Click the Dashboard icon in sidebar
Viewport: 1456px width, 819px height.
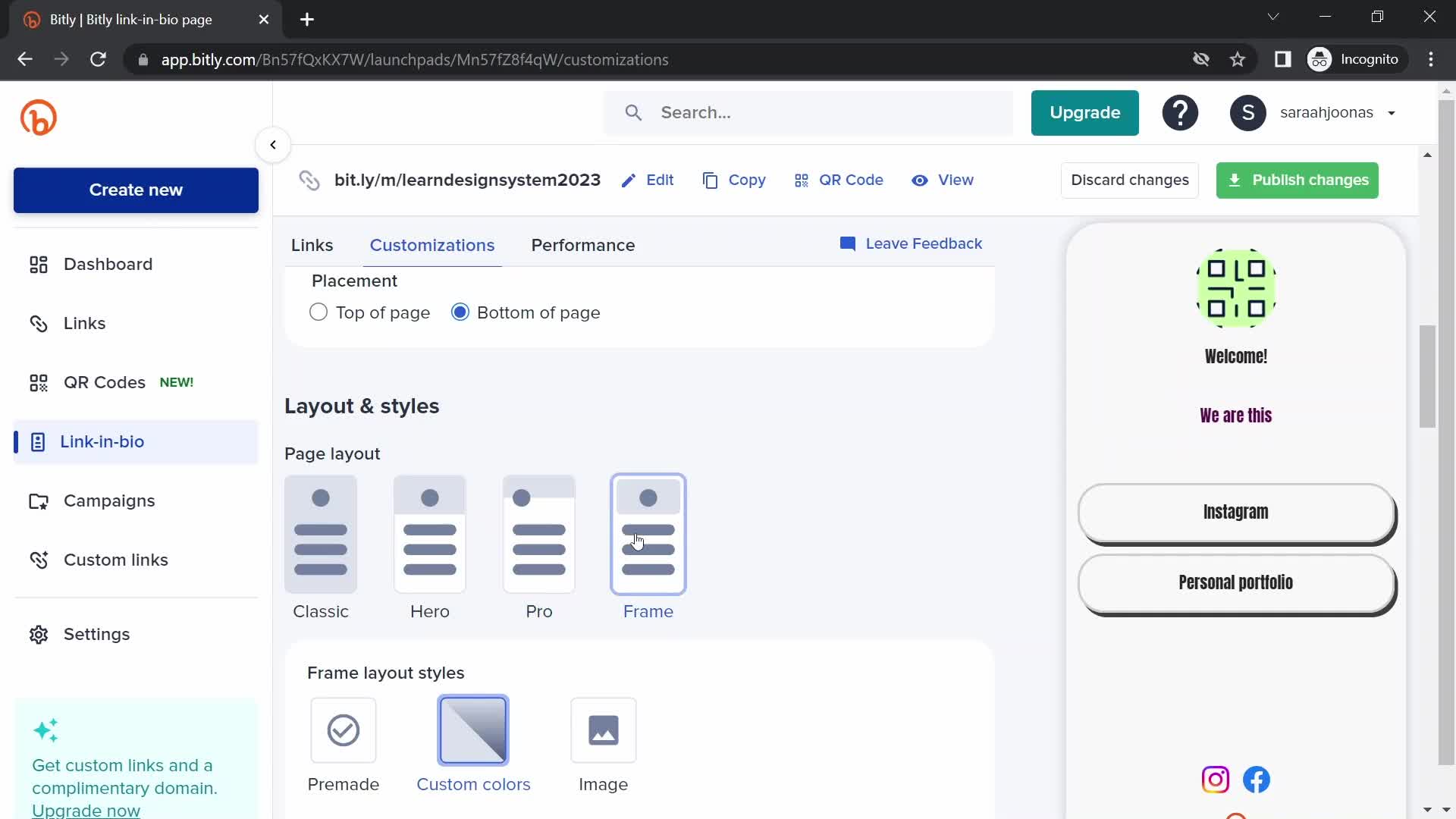pos(39,265)
